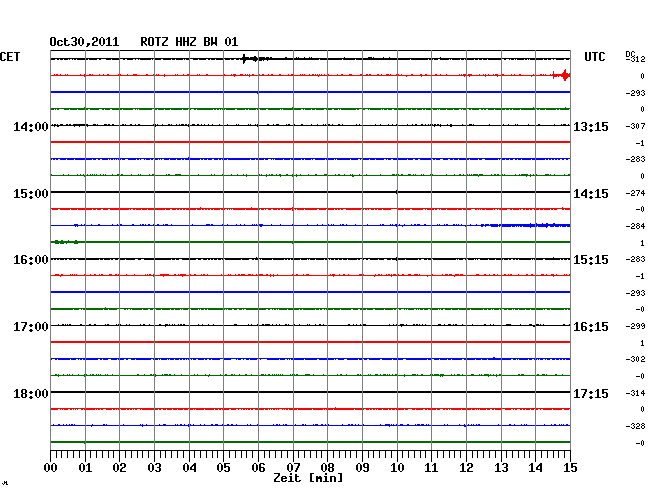Click the 08 minute axis label
The width and height of the screenshot is (650, 494).
pyautogui.click(x=327, y=468)
